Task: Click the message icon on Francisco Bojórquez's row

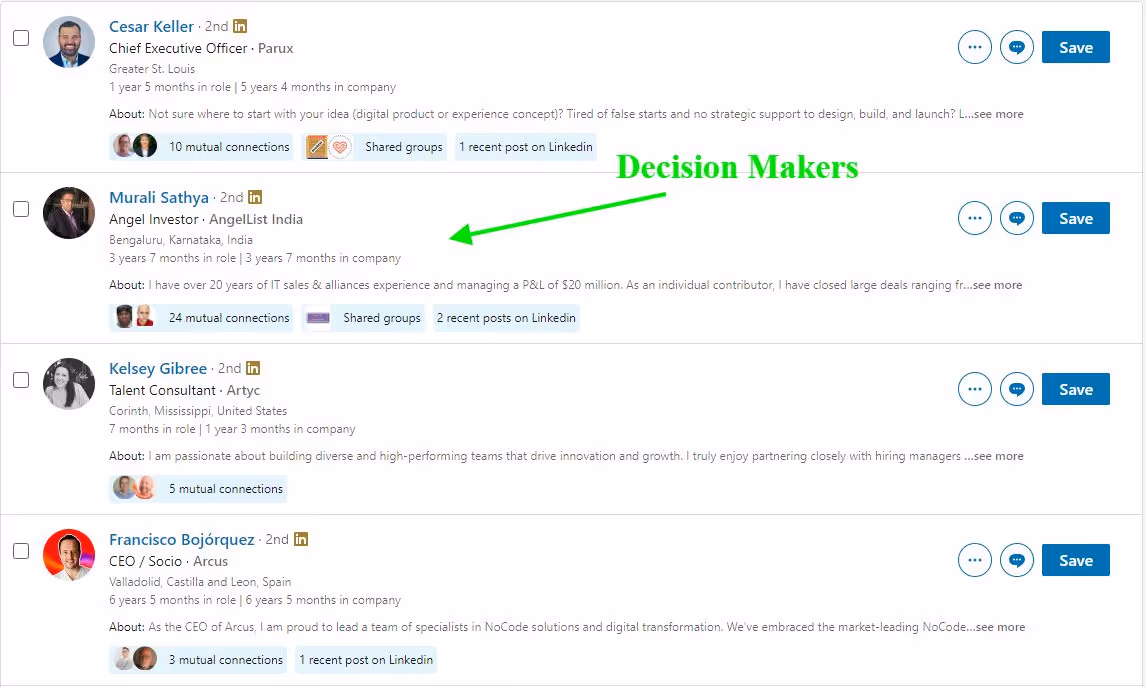Action: pos(1016,560)
